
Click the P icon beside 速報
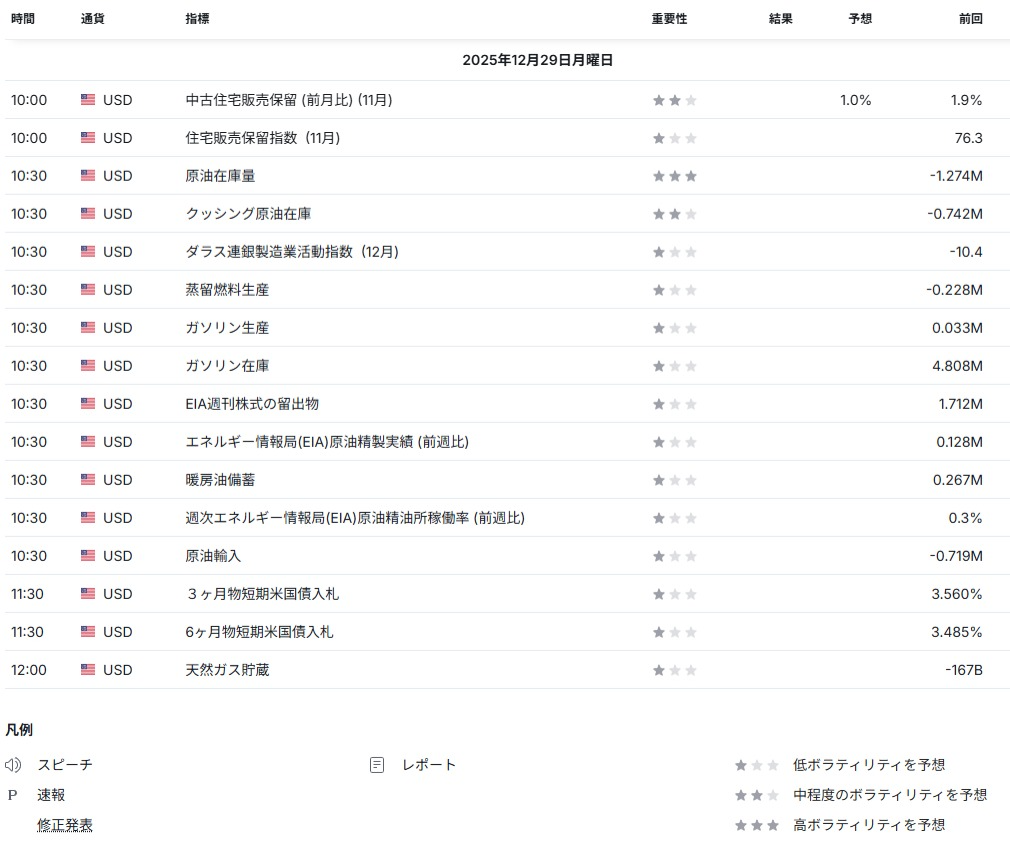click(x=13, y=795)
